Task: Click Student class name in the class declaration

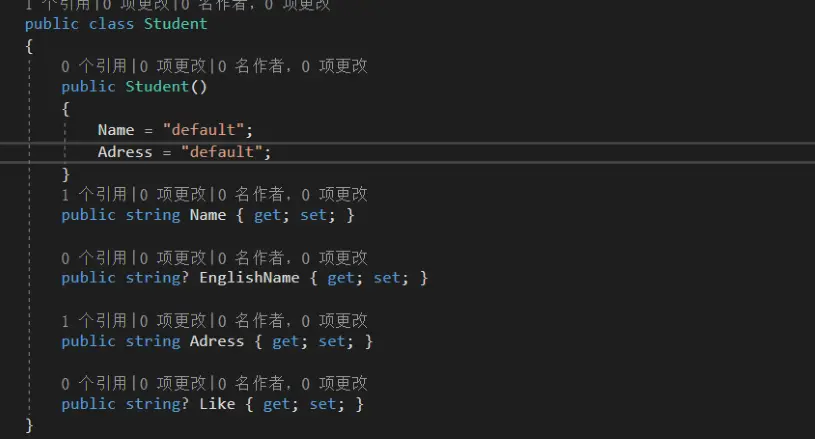Action: (176, 23)
